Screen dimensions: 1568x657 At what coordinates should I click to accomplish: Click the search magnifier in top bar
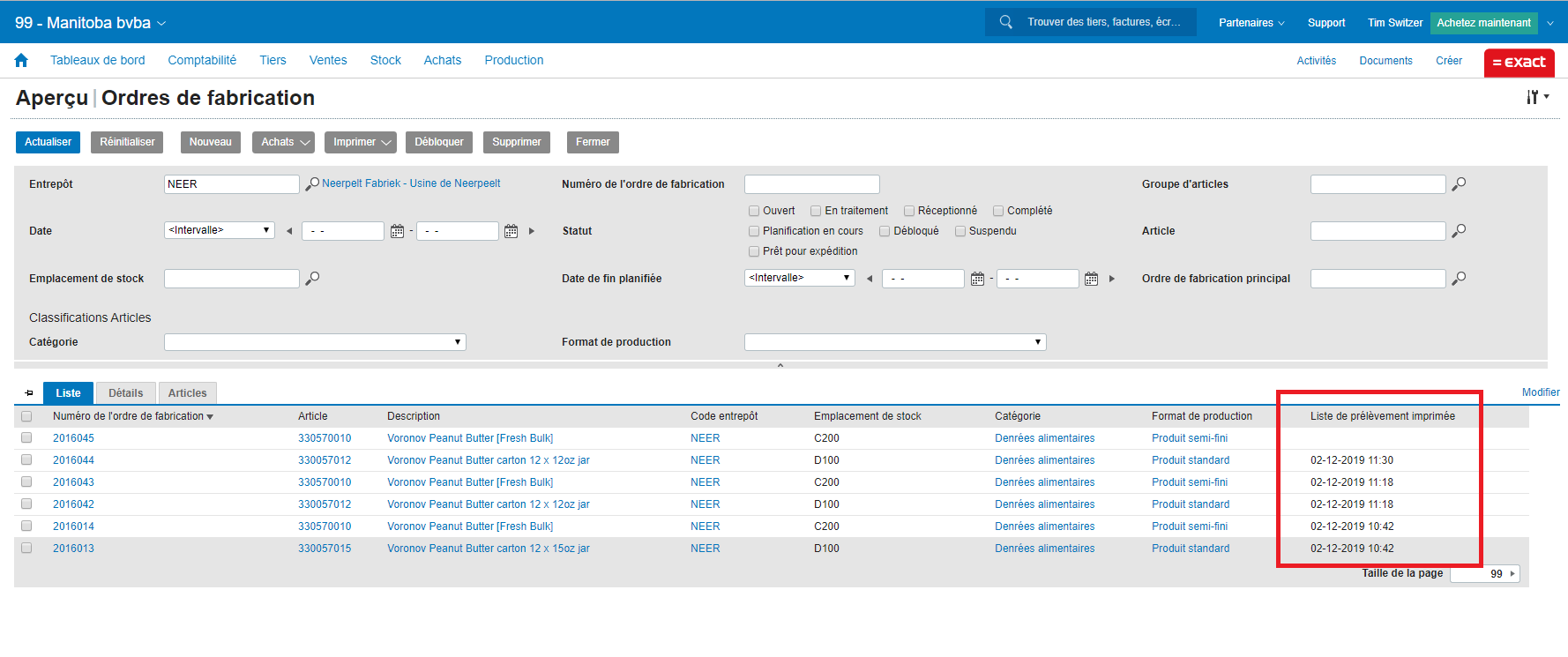pos(1005,22)
